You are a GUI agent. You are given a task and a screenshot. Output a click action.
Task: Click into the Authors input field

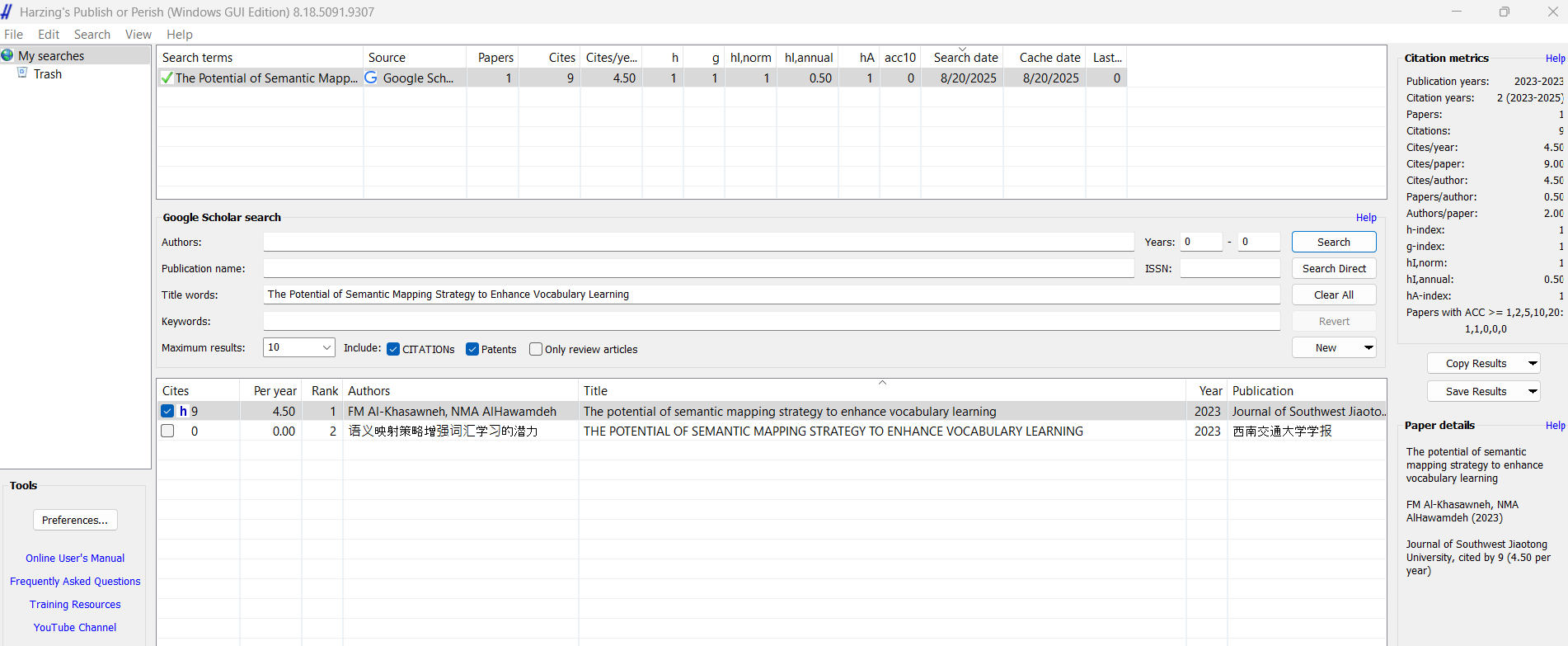pos(698,242)
